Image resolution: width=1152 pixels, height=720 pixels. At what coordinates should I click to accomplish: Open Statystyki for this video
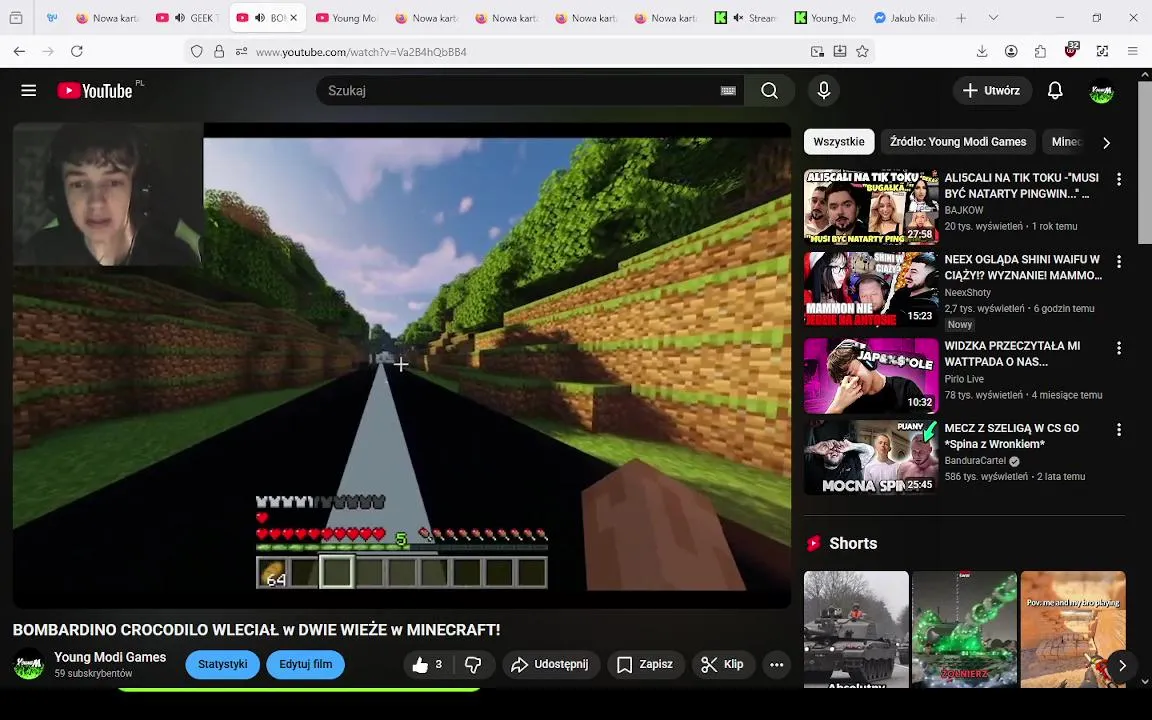point(223,664)
